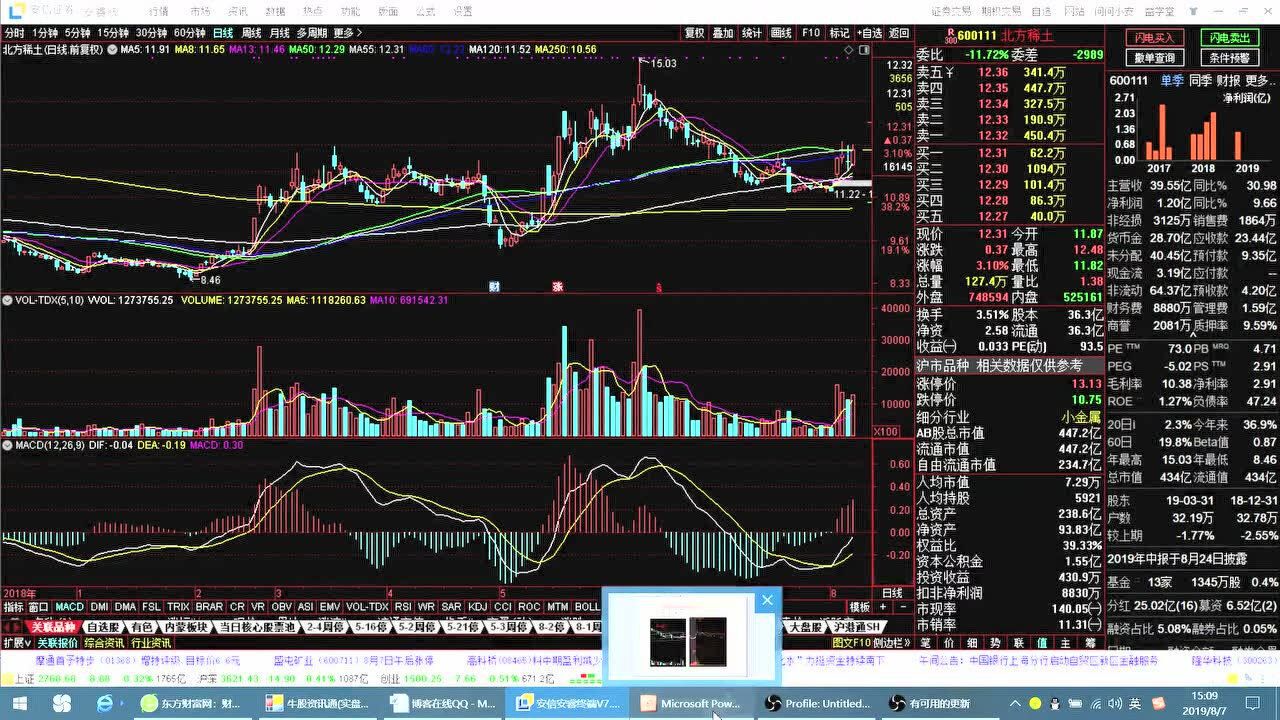Click the 条件预警 alert button
The width and height of the screenshot is (1280, 720).
(x=1230, y=58)
